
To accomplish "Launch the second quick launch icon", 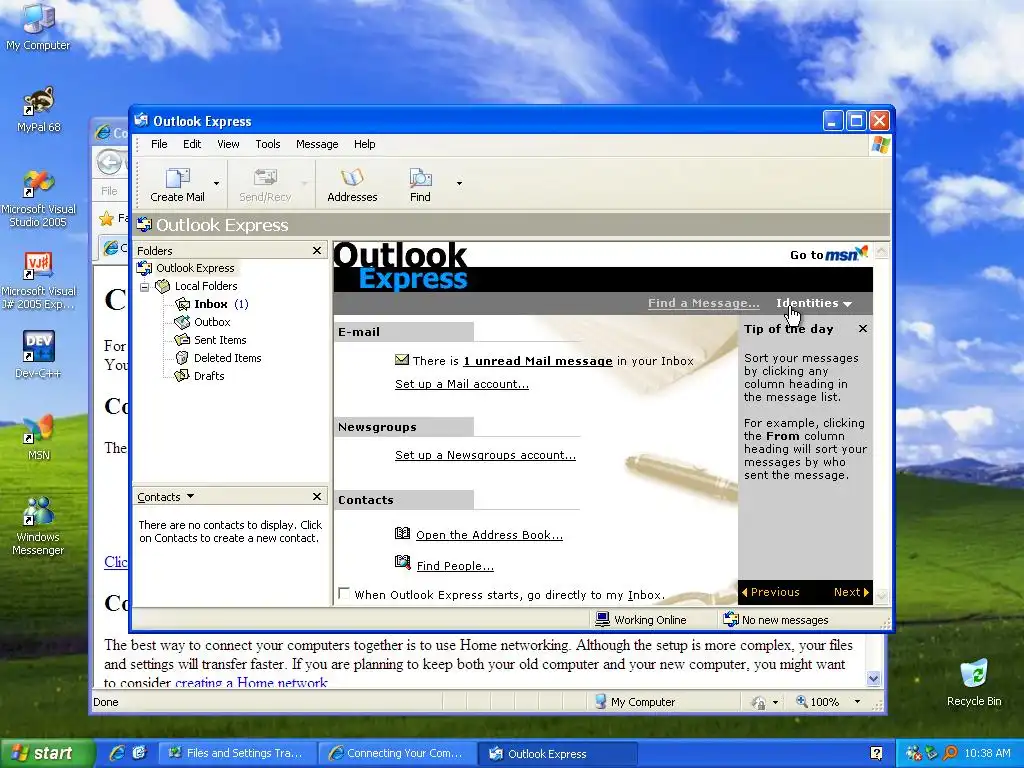I will 139,753.
